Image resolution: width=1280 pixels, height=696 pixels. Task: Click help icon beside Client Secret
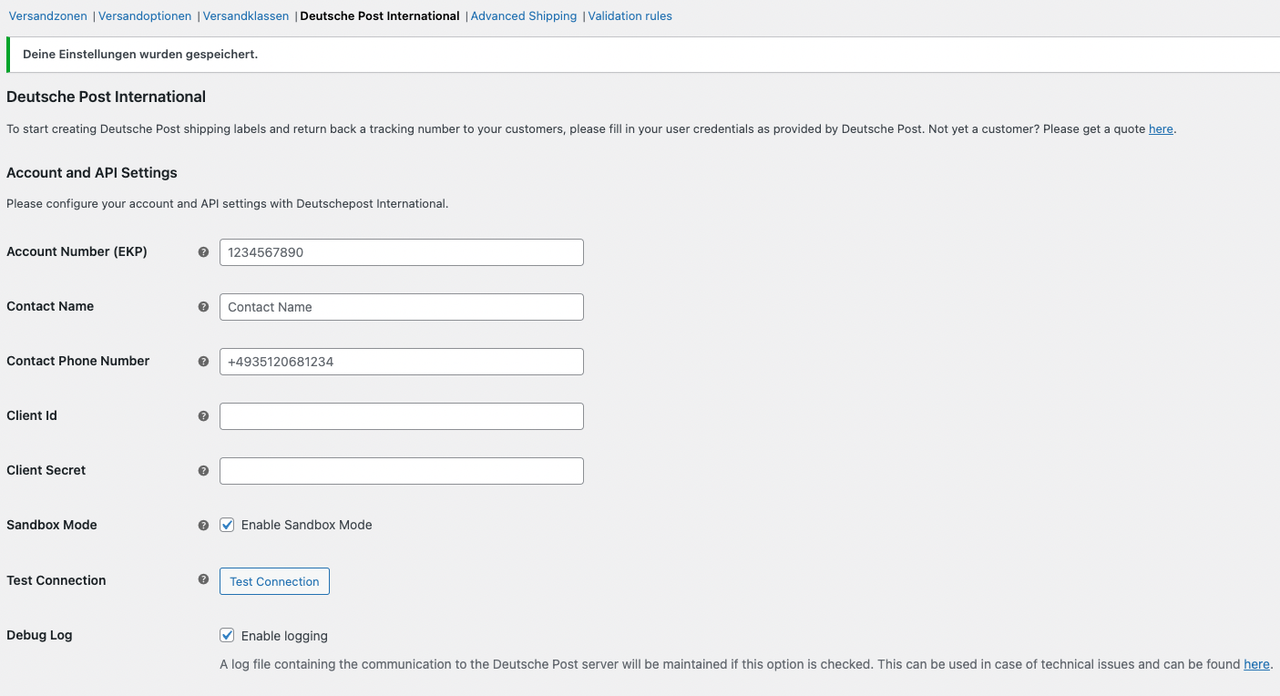pos(204,471)
